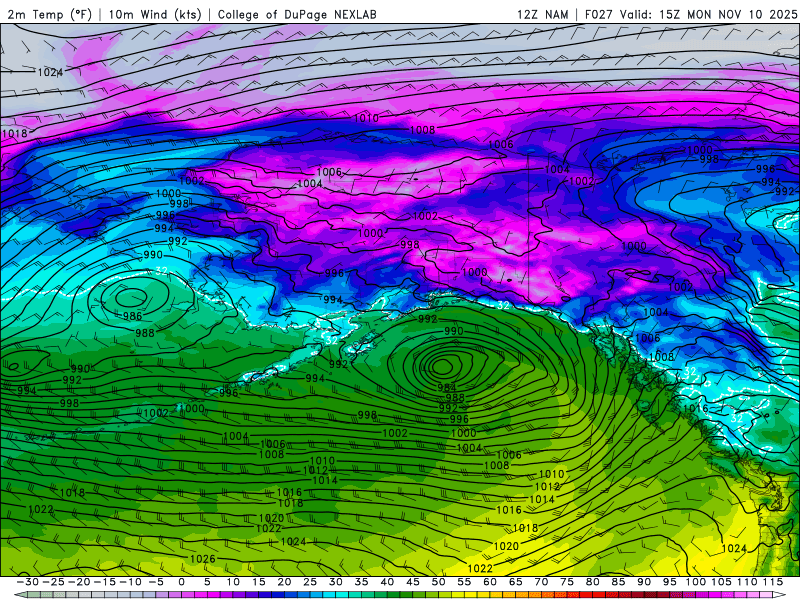
Task: Click the 75 label on the temperature scale
Action: [x=567, y=582]
